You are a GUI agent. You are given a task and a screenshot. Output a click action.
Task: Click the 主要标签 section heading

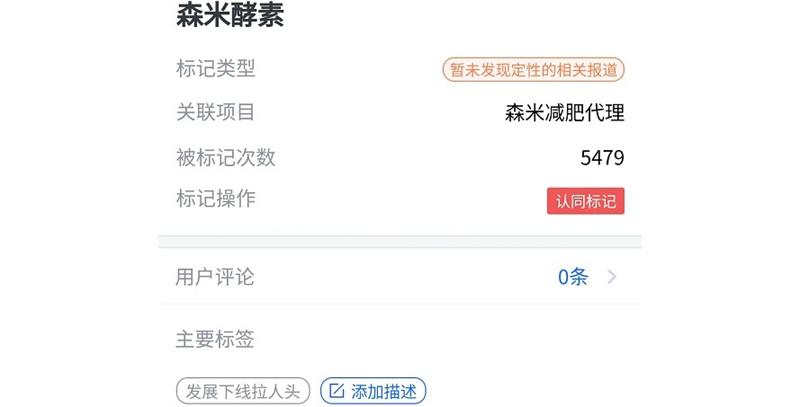[x=215, y=339]
